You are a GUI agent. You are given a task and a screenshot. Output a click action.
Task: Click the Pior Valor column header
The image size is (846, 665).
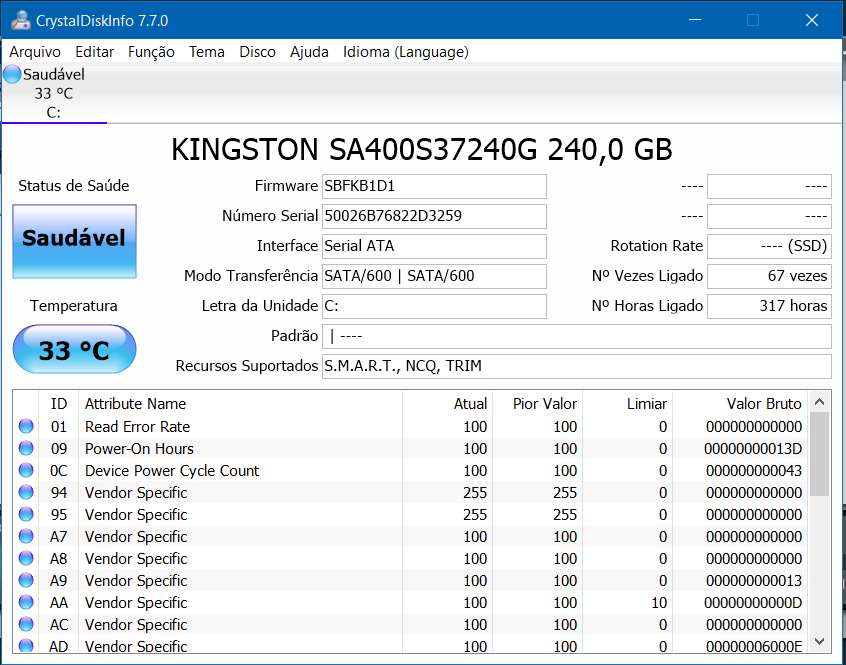click(537, 404)
